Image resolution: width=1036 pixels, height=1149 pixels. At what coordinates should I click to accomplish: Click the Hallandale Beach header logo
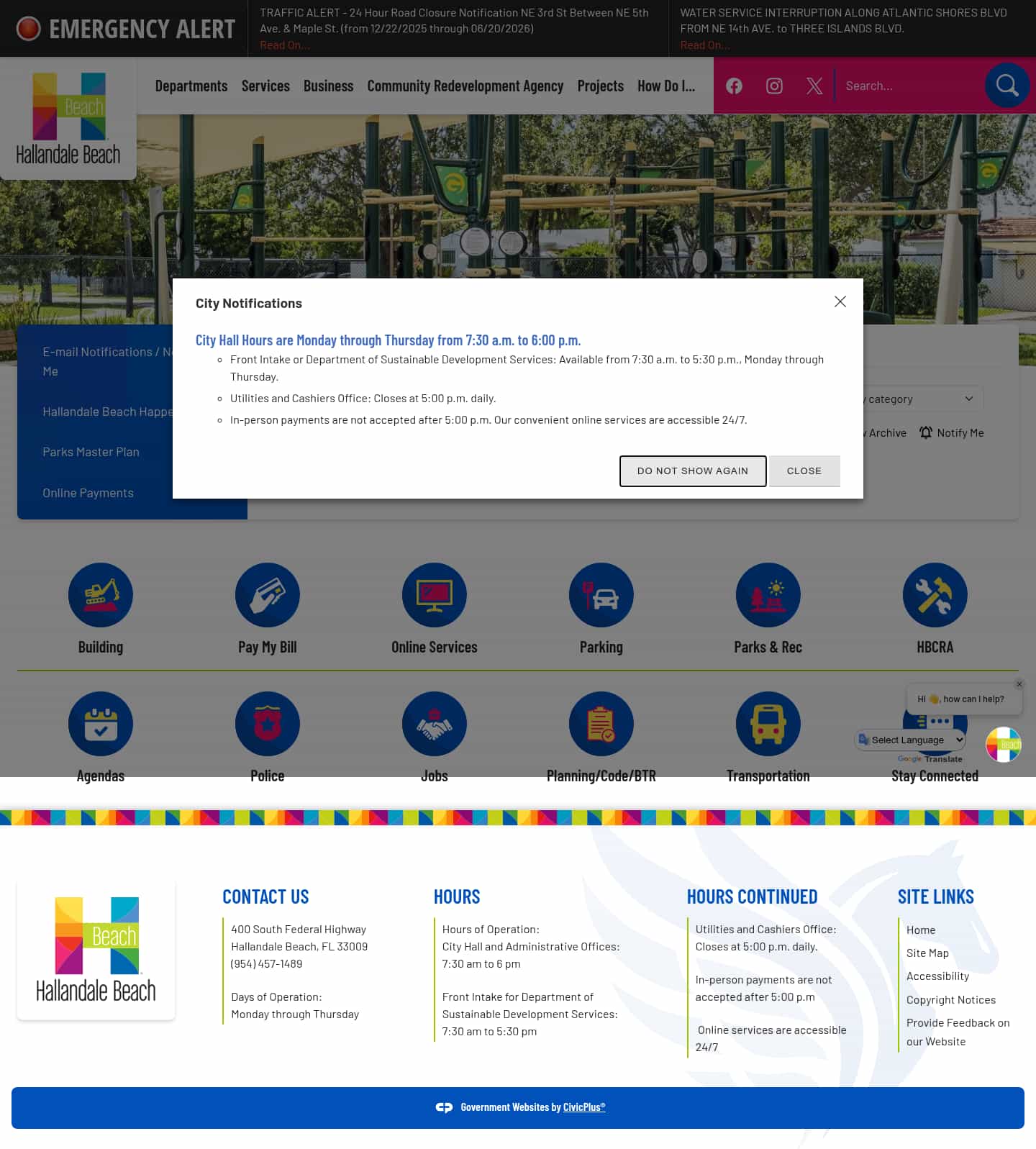tap(68, 118)
